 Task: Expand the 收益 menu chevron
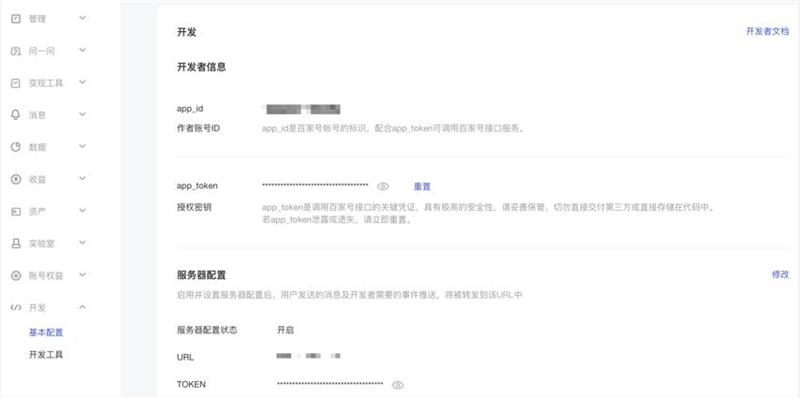[x=83, y=179]
